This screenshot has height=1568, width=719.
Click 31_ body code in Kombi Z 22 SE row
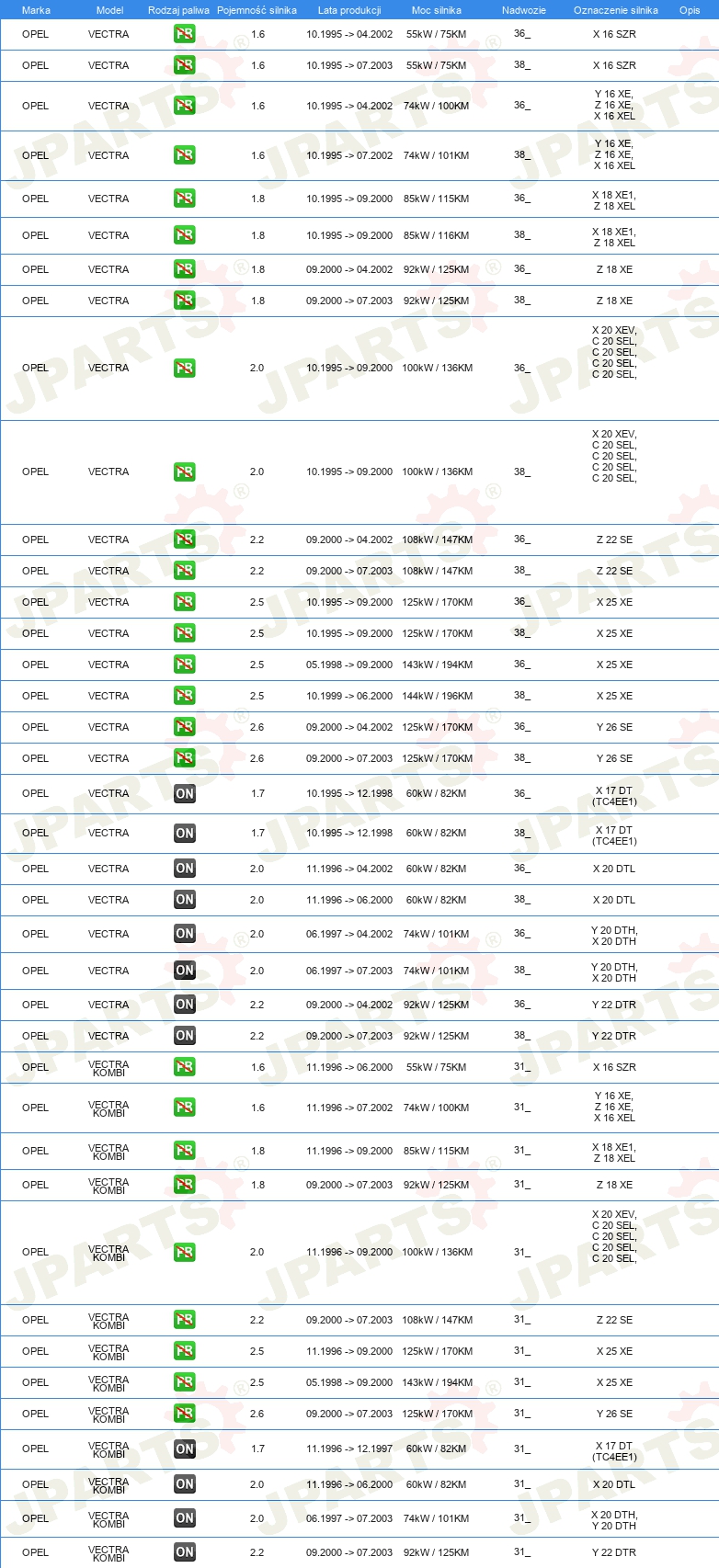(x=522, y=1320)
